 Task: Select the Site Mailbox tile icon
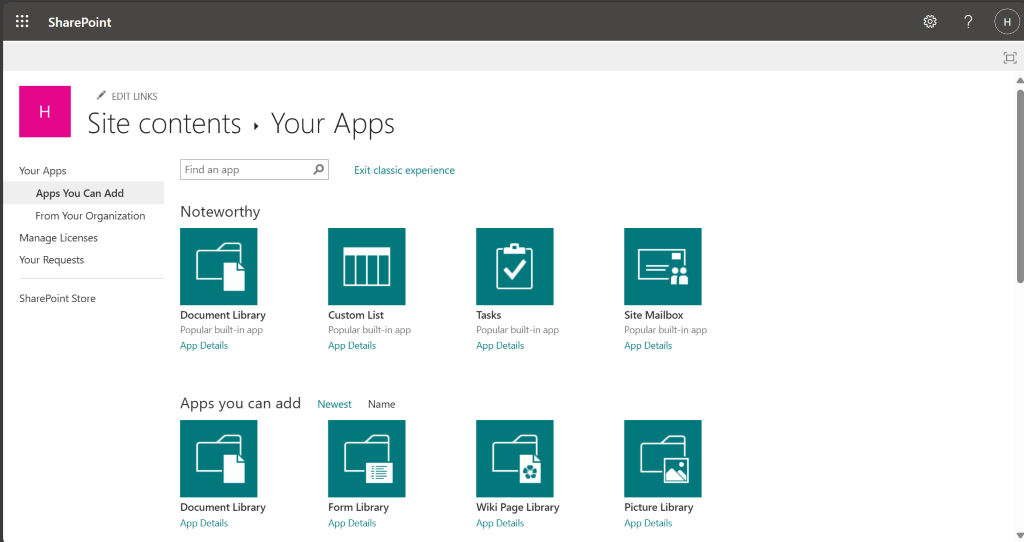click(663, 266)
